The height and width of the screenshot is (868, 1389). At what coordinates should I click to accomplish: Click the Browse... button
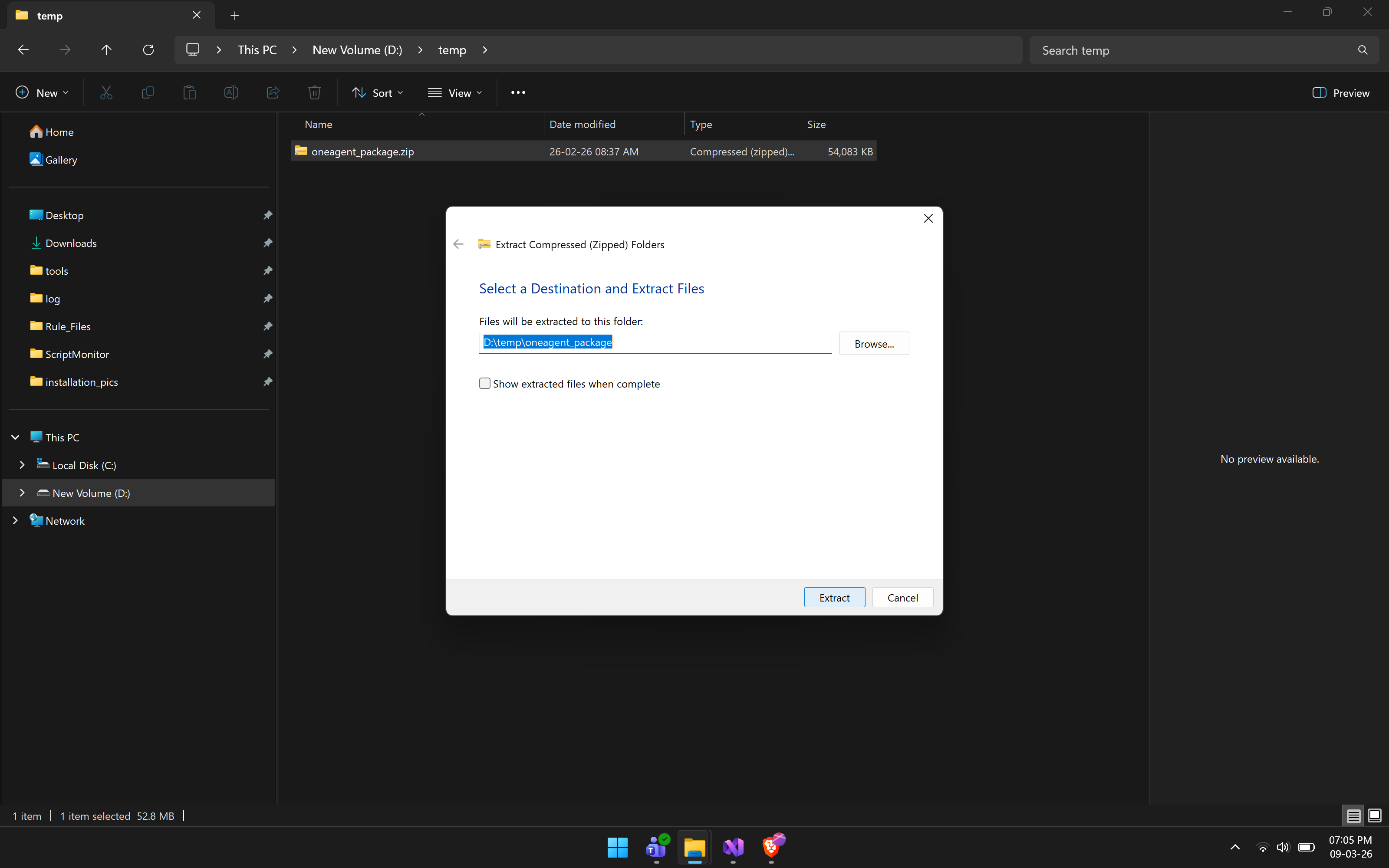[874, 344]
